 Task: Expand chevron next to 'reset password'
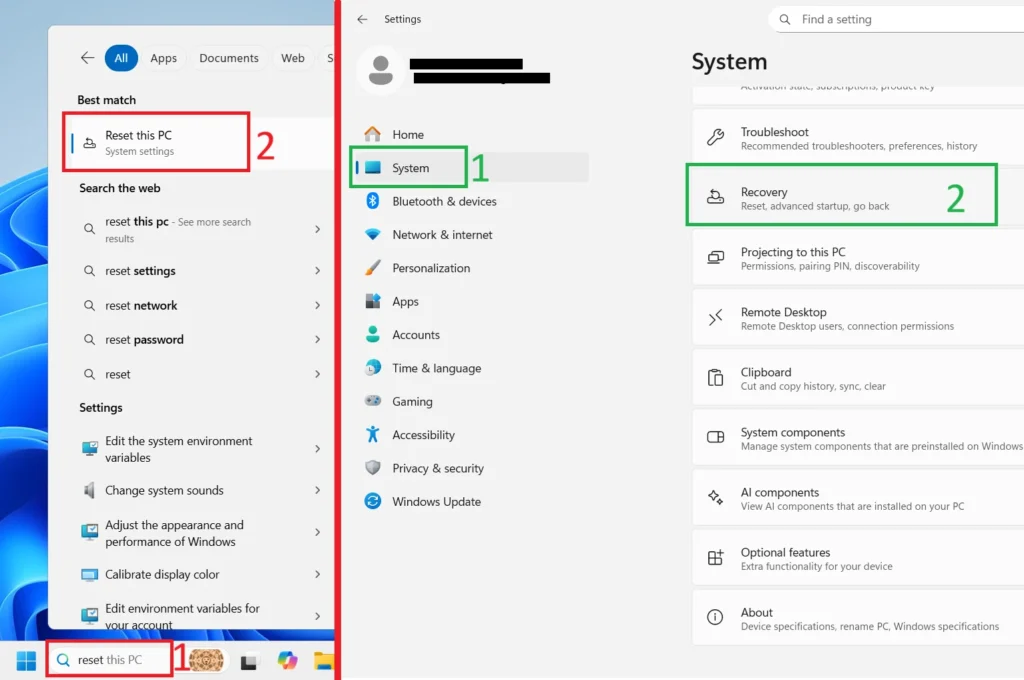318,340
